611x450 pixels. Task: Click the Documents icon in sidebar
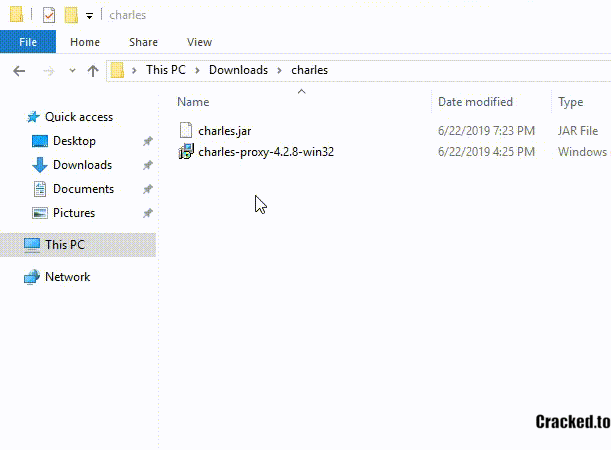tap(40, 189)
